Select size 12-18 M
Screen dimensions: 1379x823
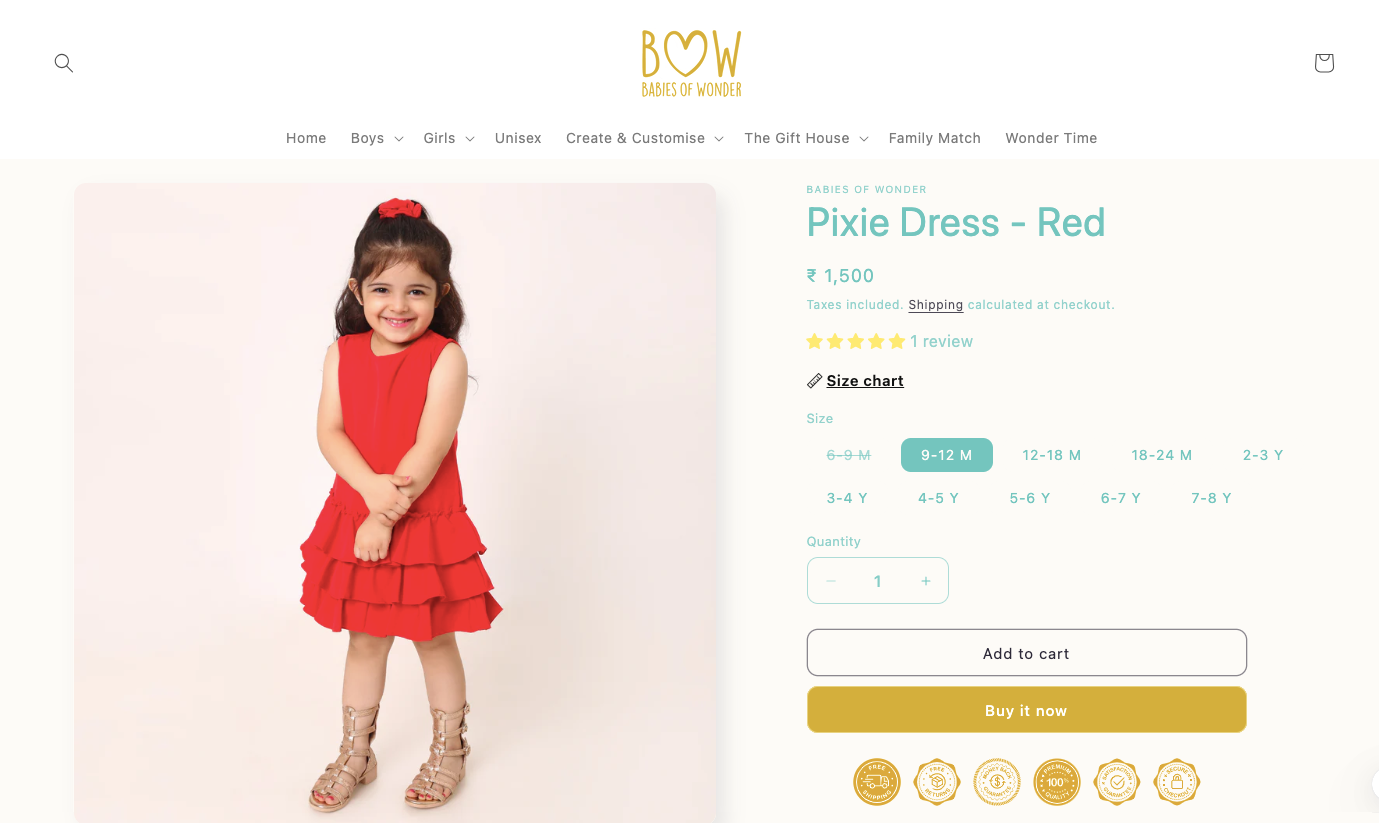1052,455
